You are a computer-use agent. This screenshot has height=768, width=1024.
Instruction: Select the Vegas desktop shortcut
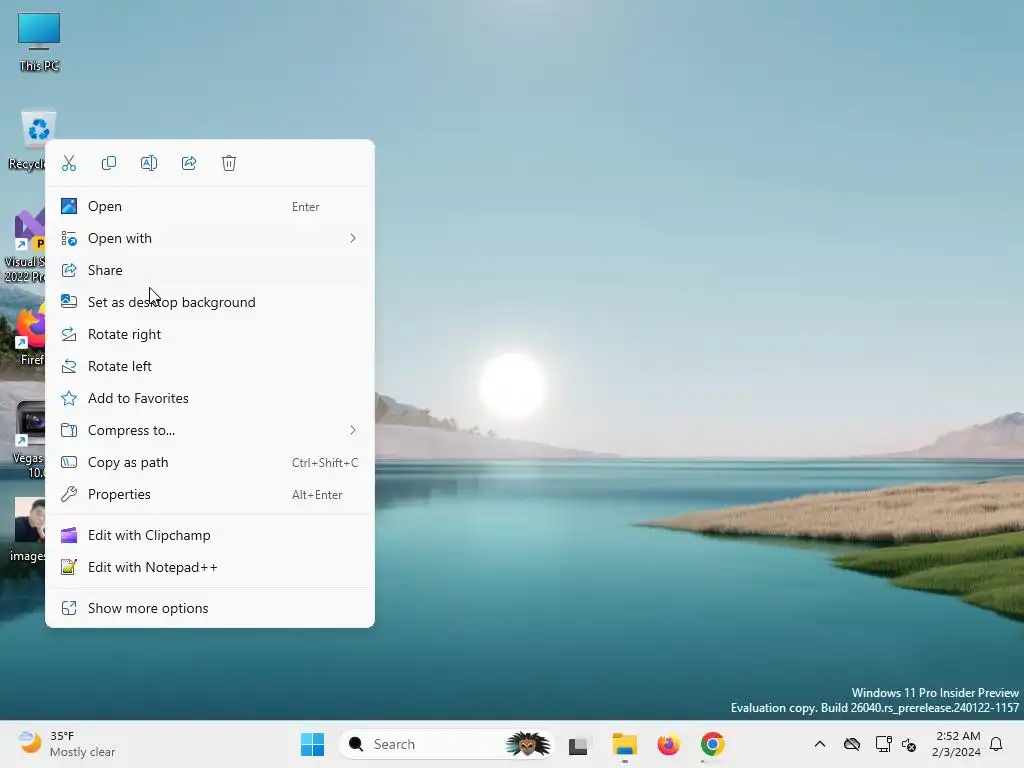pyautogui.click(x=29, y=440)
